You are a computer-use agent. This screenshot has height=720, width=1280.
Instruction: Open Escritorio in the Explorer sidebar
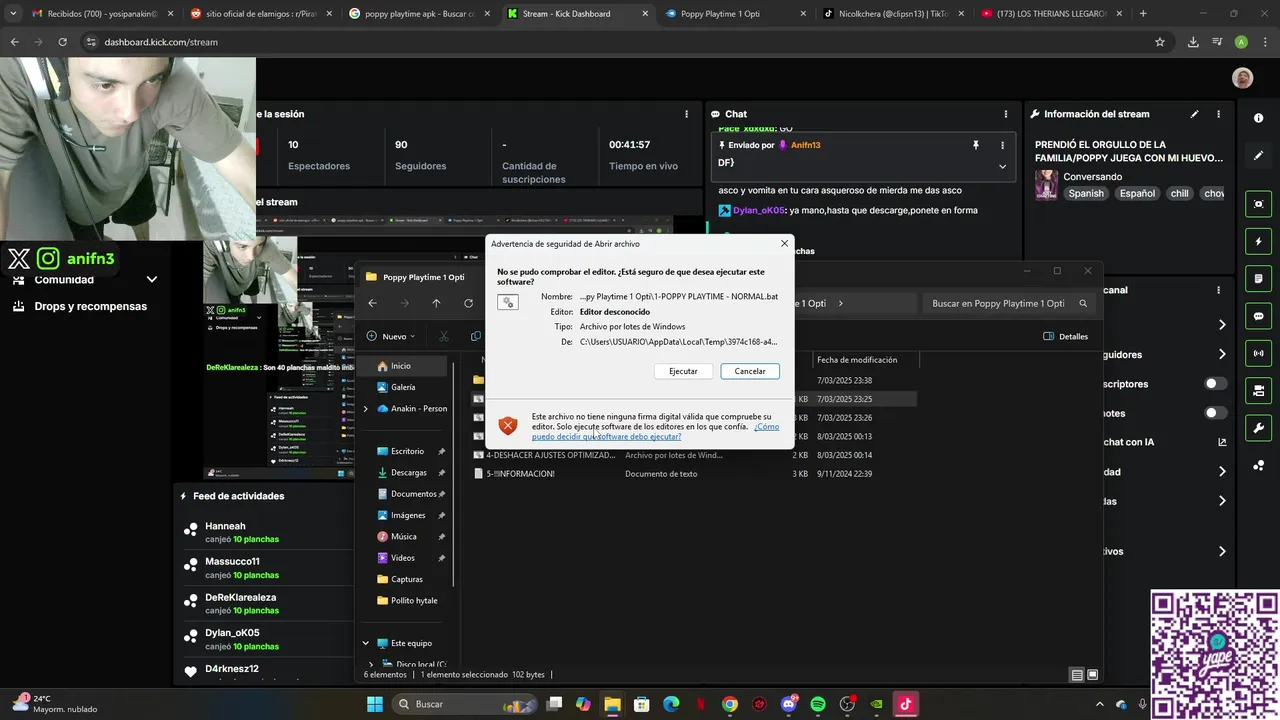407,451
